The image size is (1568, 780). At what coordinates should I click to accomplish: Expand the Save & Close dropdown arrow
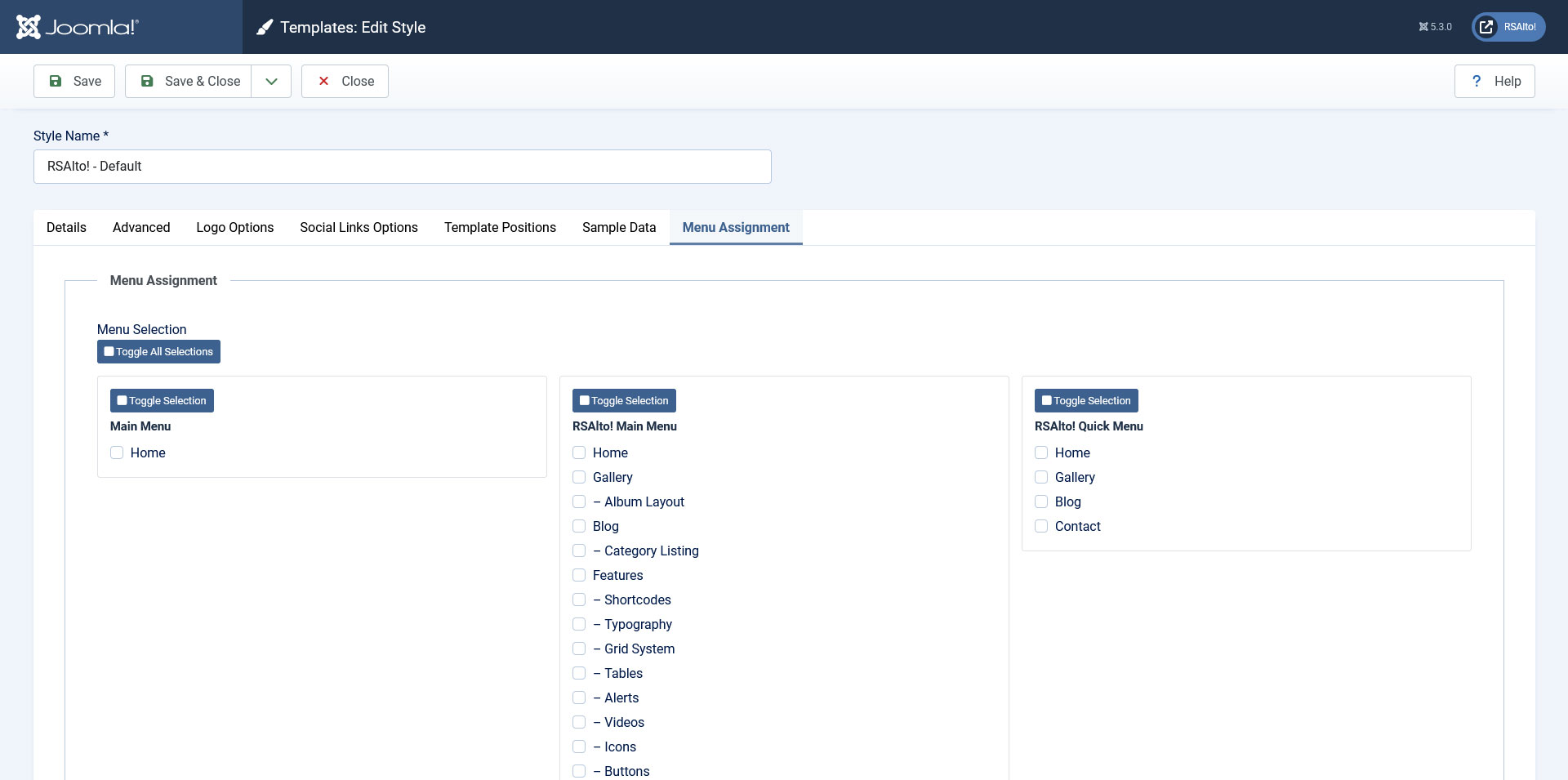(x=272, y=81)
